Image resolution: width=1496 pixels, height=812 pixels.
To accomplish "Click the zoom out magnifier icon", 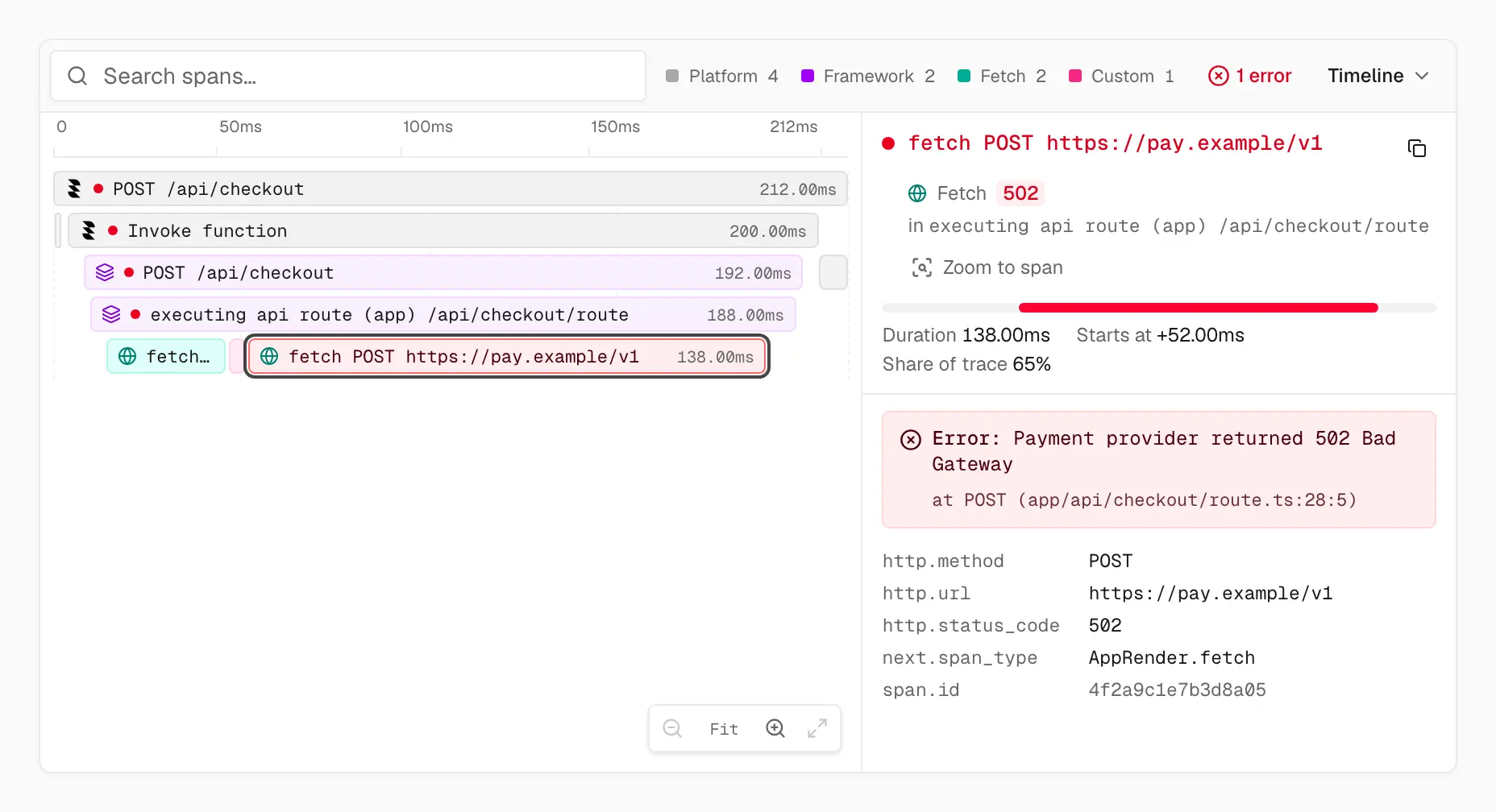I will point(672,728).
